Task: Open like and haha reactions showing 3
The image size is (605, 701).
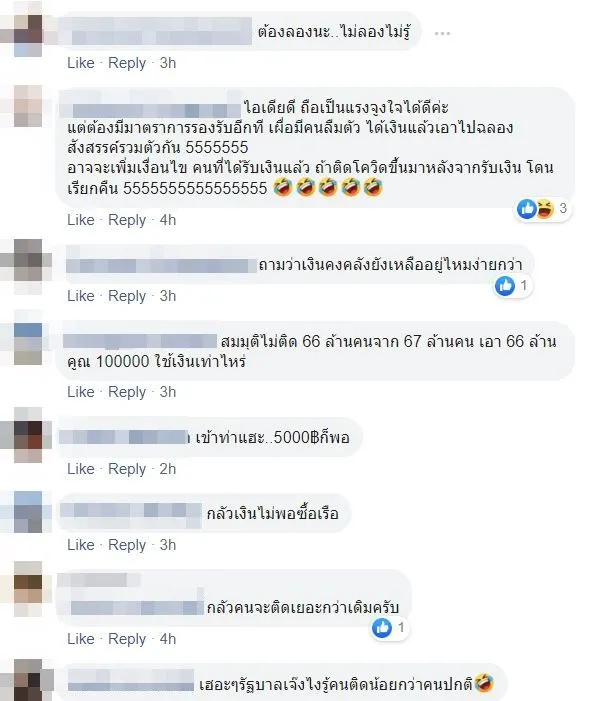Action: [x=542, y=208]
